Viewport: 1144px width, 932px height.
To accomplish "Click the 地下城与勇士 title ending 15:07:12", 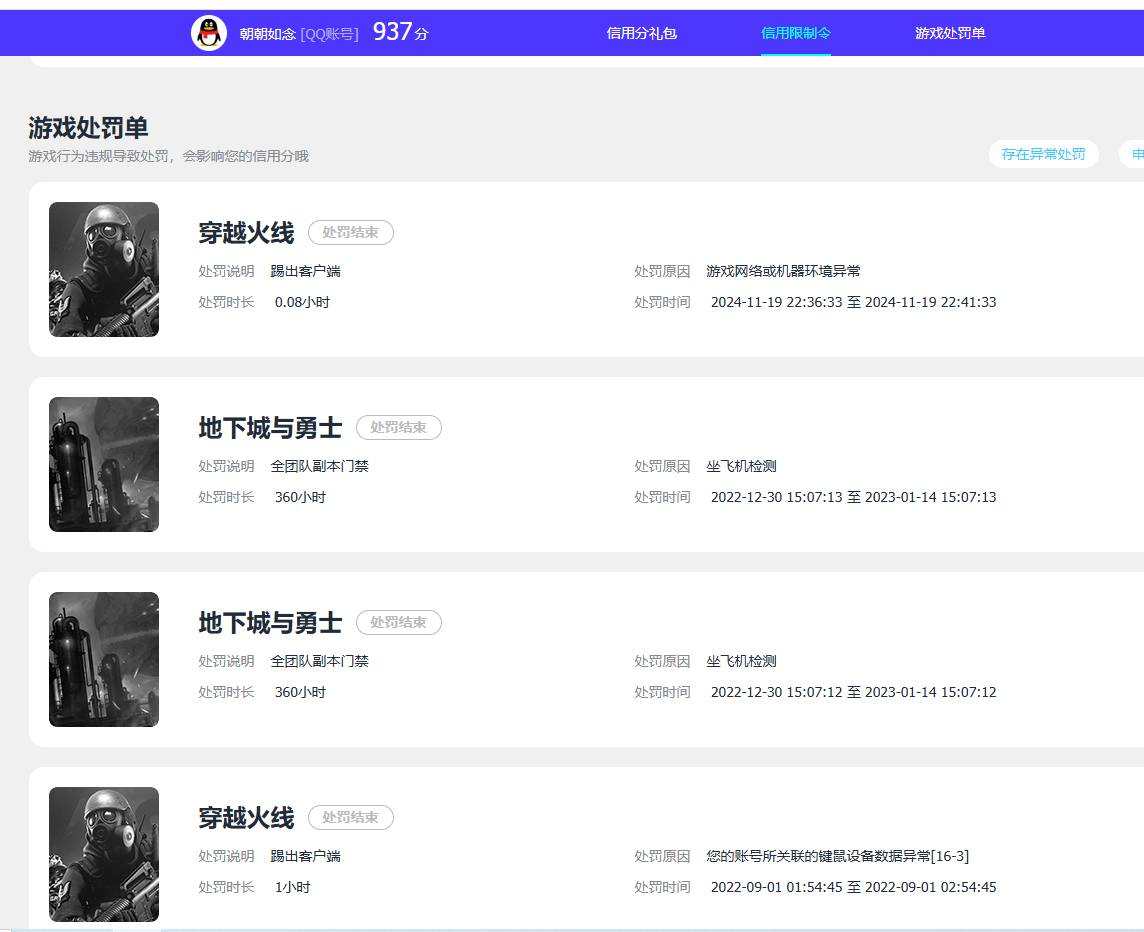I will [x=270, y=623].
